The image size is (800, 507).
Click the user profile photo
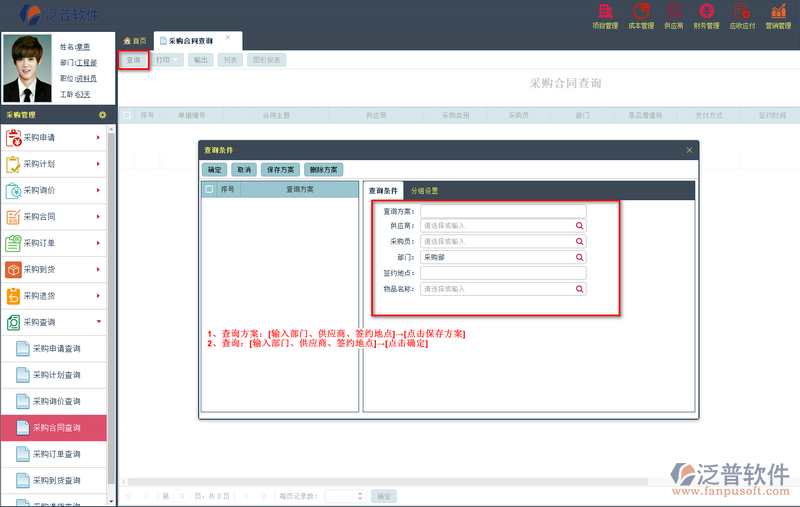click(28, 68)
